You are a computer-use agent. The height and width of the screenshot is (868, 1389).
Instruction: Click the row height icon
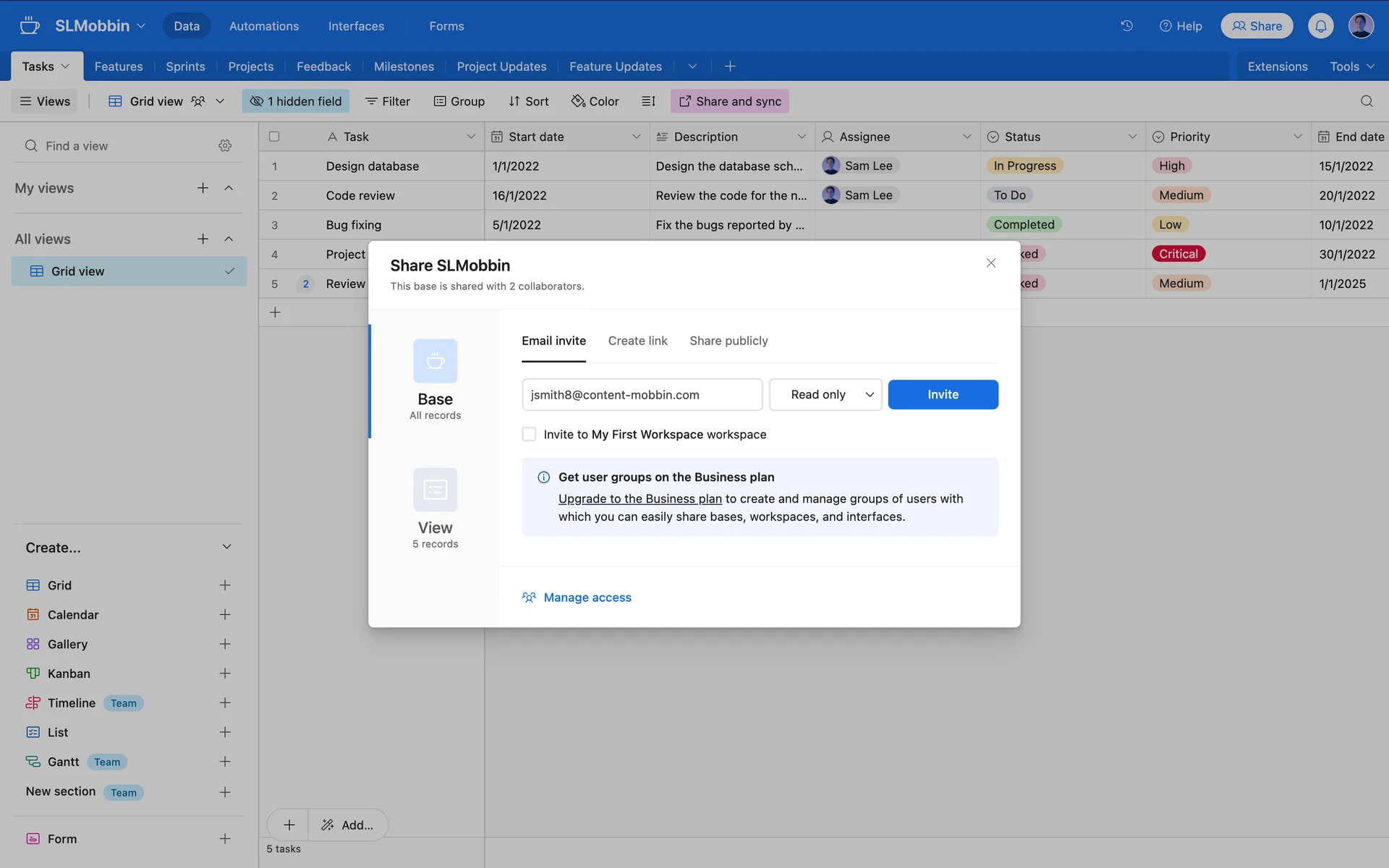pyautogui.click(x=648, y=101)
